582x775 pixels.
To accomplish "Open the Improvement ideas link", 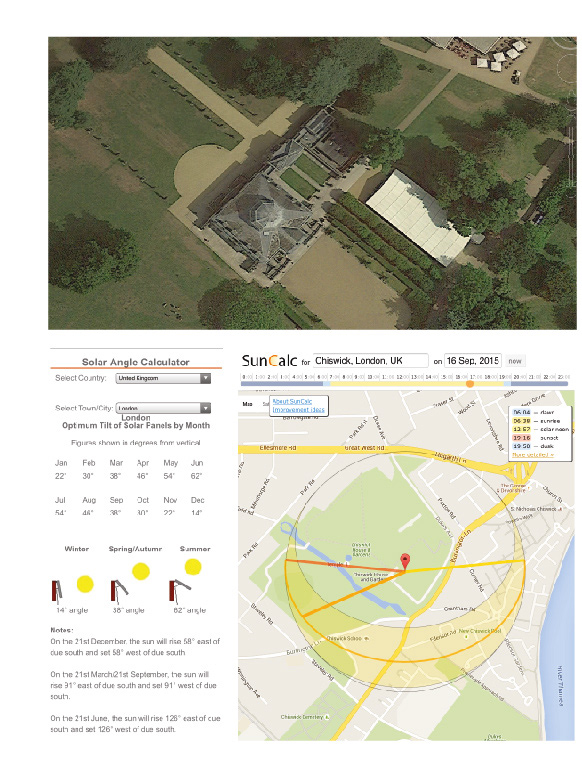I will point(298,410).
